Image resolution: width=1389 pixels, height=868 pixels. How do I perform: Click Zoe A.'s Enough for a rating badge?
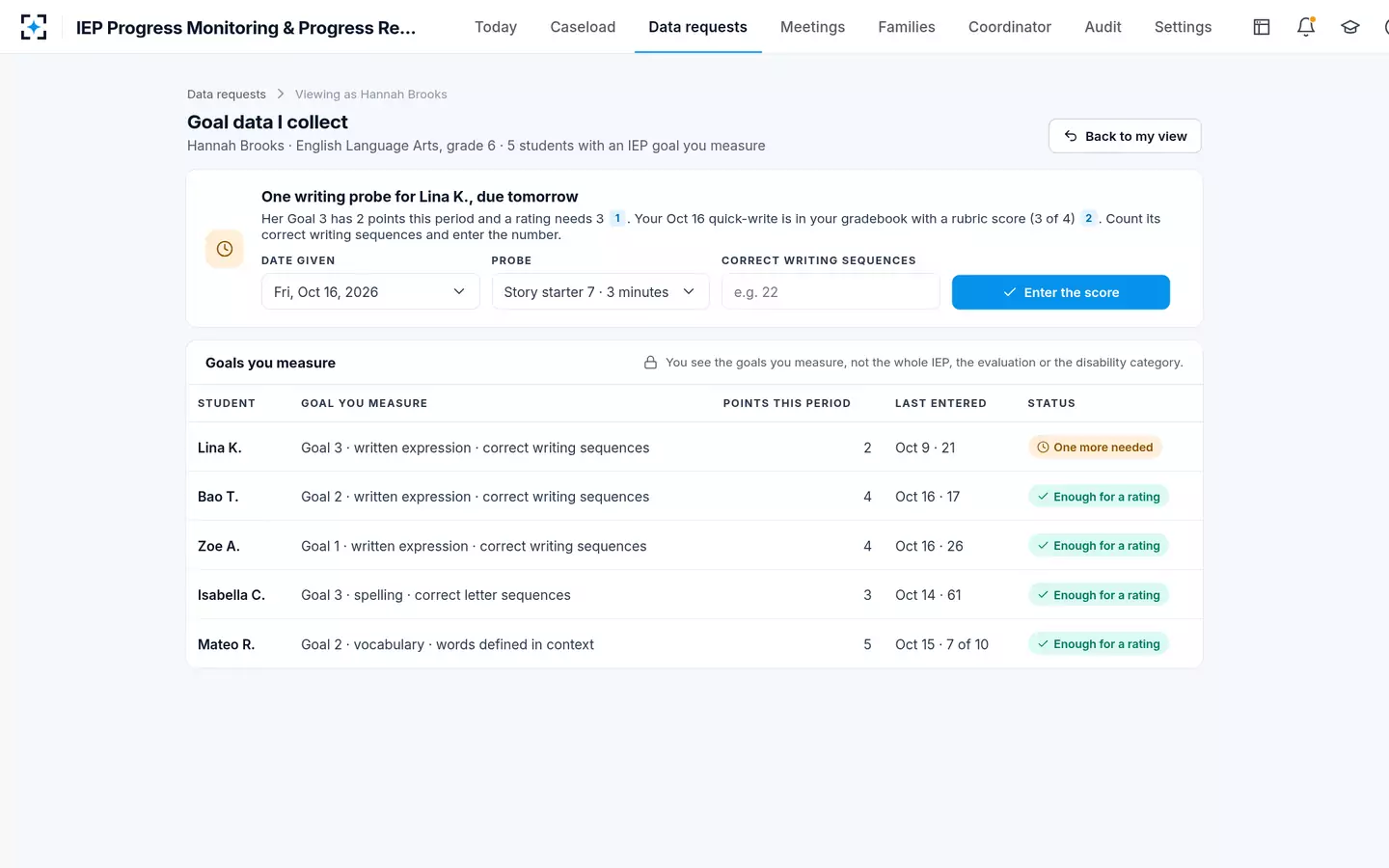coord(1099,546)
